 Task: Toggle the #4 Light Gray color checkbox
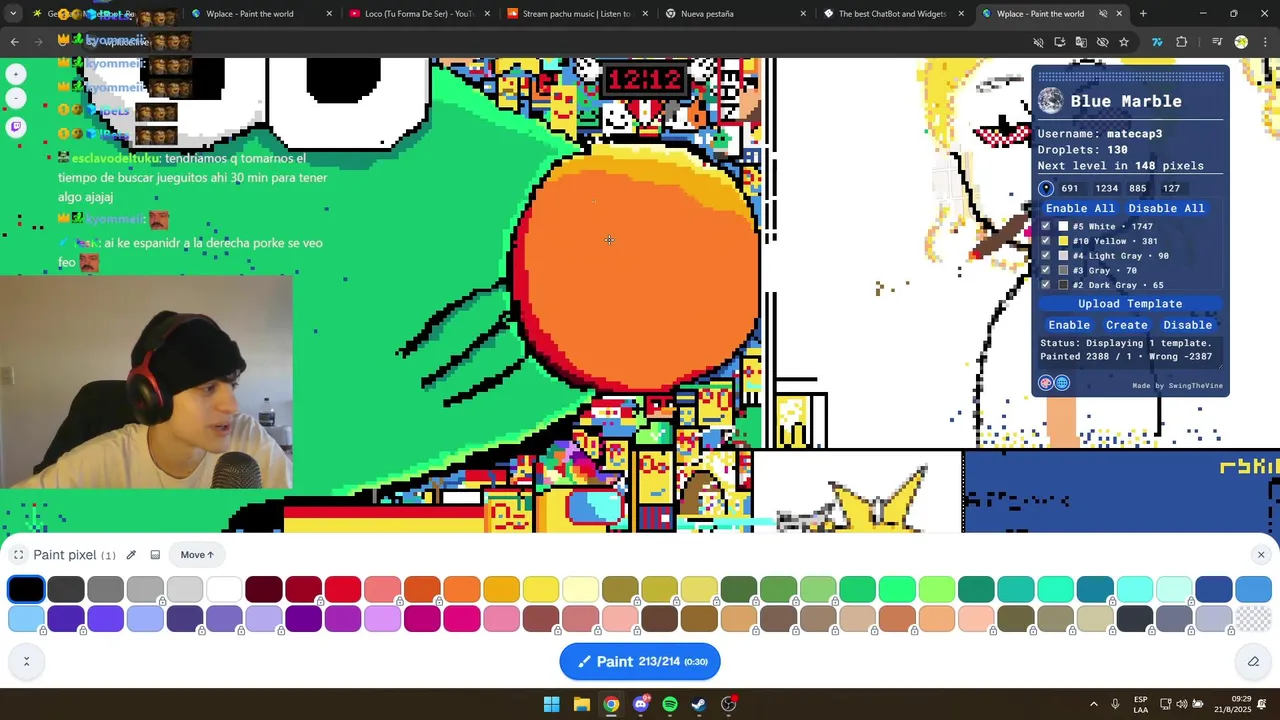[x=1046, y=256]
